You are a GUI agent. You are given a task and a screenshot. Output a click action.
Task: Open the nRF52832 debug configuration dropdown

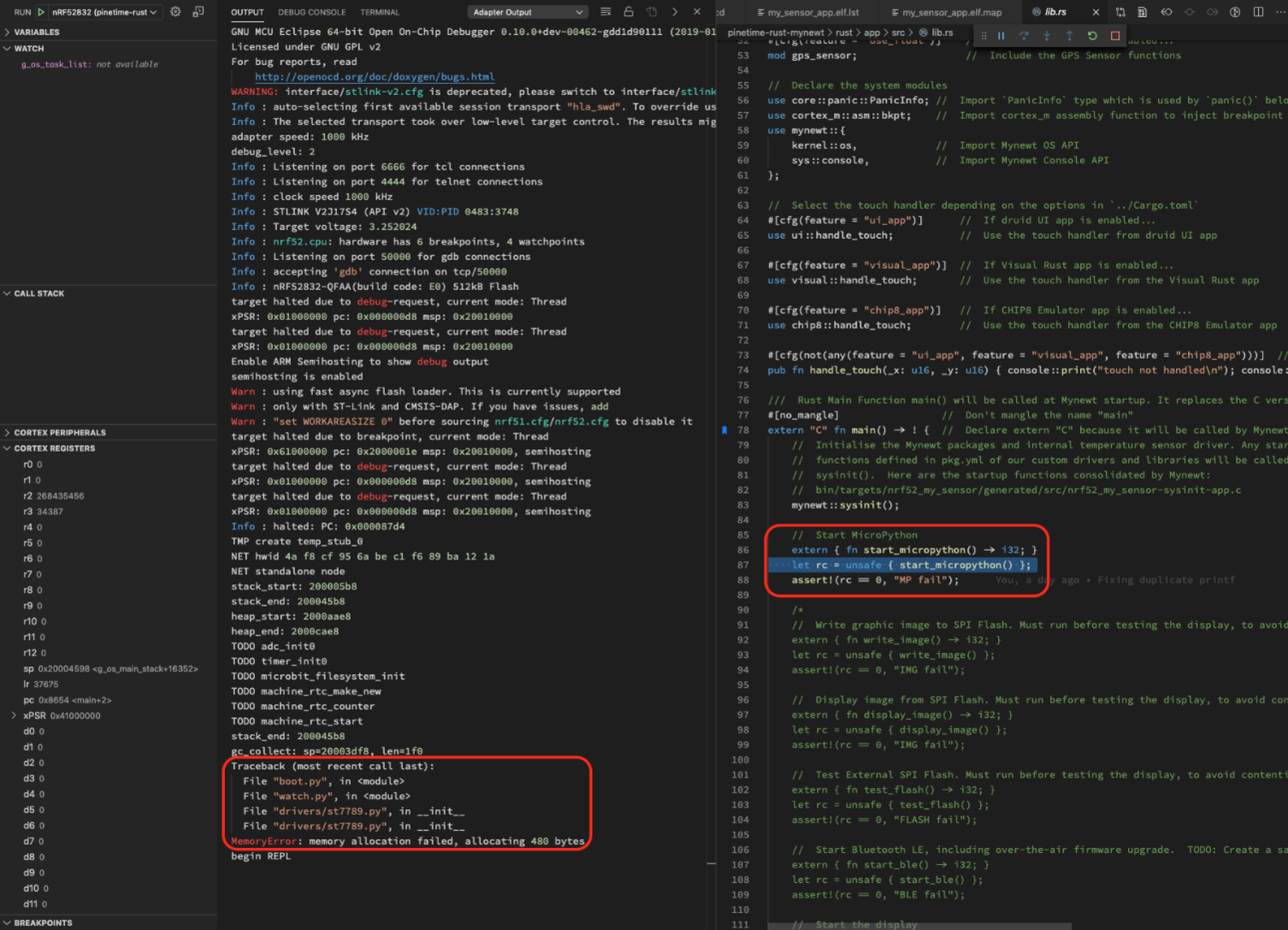tap(104, 12)
